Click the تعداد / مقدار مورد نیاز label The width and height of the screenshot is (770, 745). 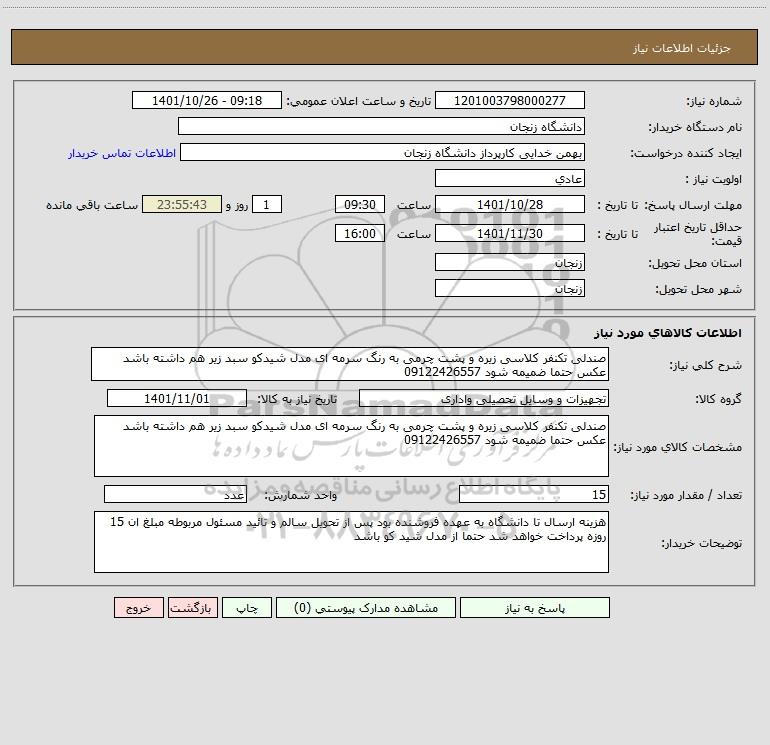[686, 496]
